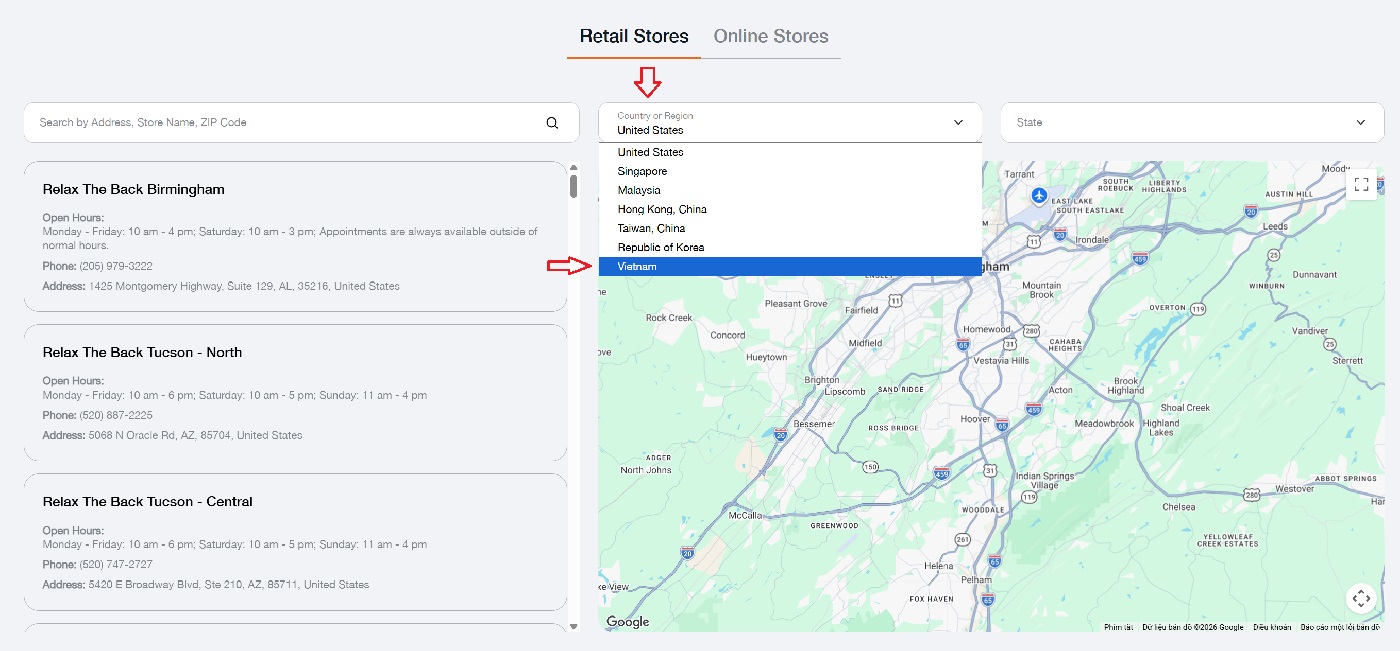
Task: Click the Vestavia Hills label on the map
Action: [x=1001, y=360]
